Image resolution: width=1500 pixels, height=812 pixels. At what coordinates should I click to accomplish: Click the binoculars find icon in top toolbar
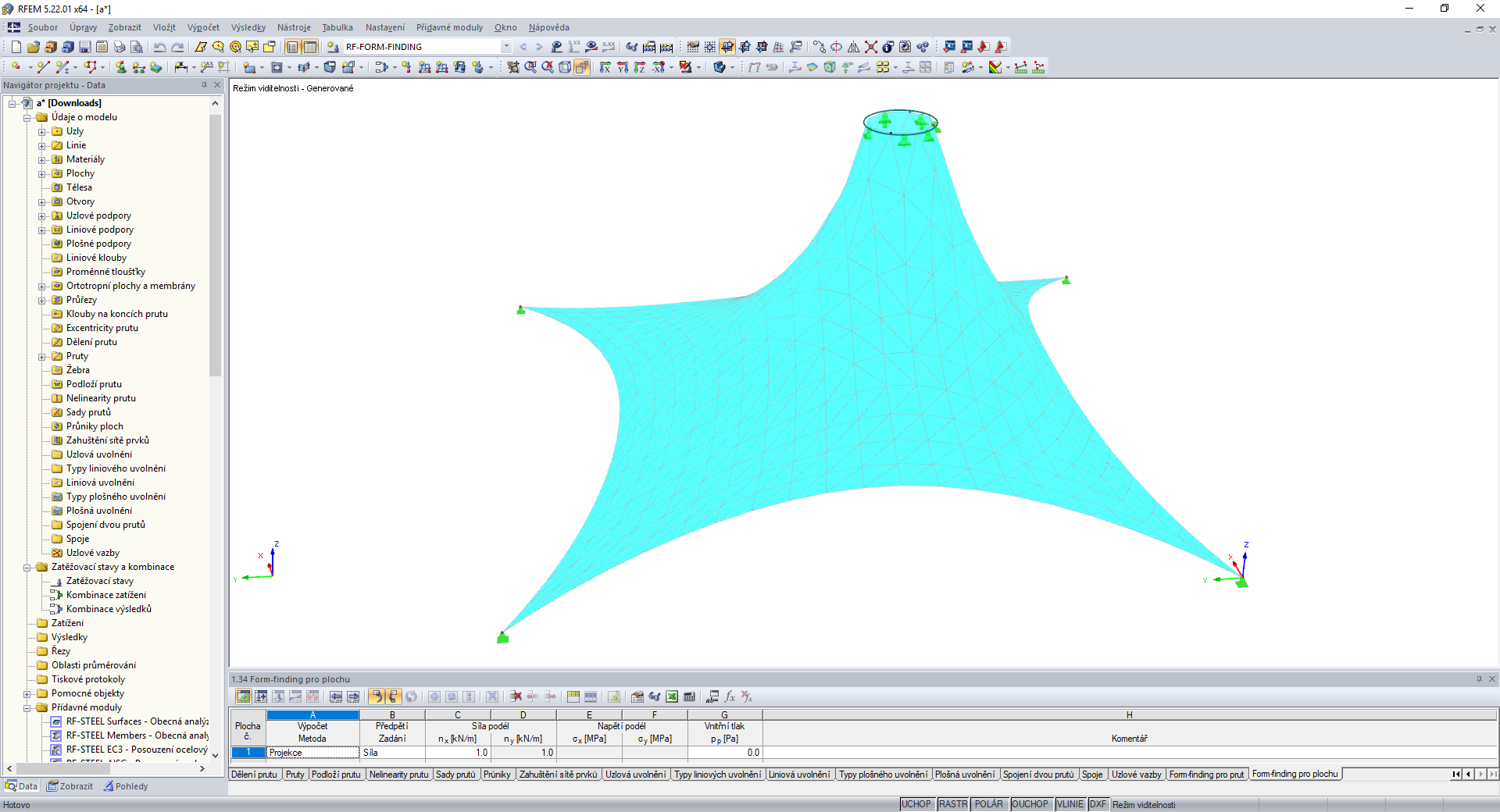coord(632,47)
